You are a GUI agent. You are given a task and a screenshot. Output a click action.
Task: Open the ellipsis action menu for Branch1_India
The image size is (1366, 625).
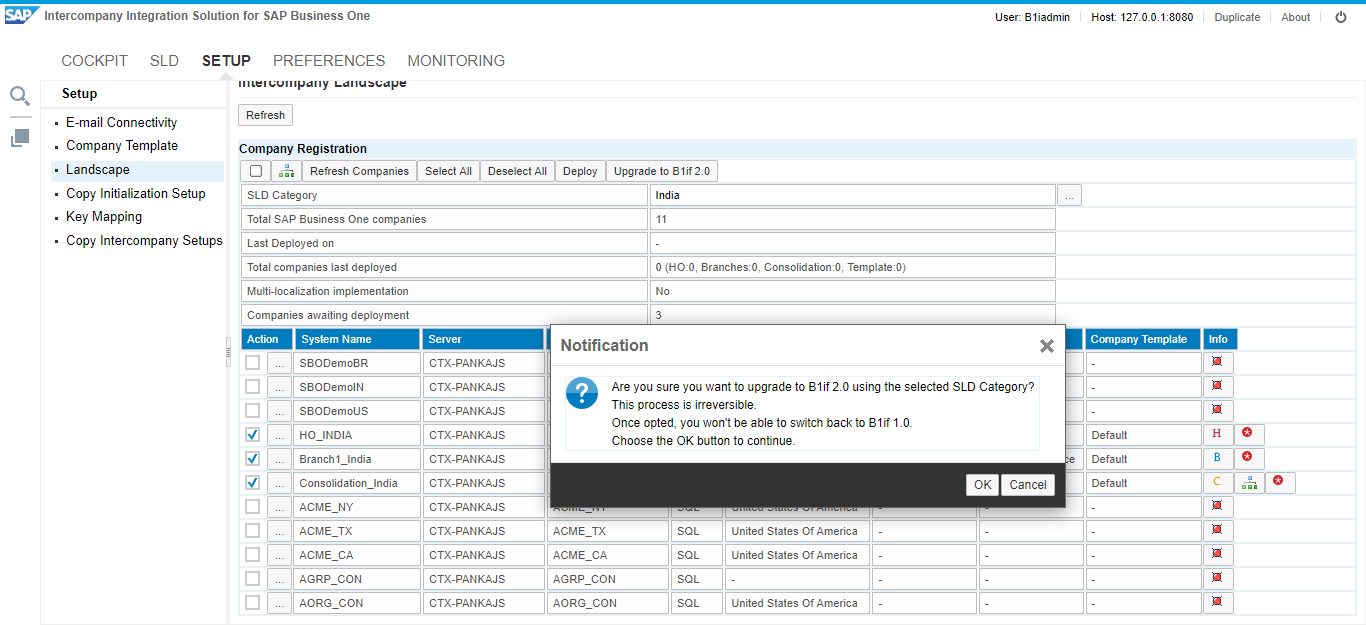[x=279, y=459]
